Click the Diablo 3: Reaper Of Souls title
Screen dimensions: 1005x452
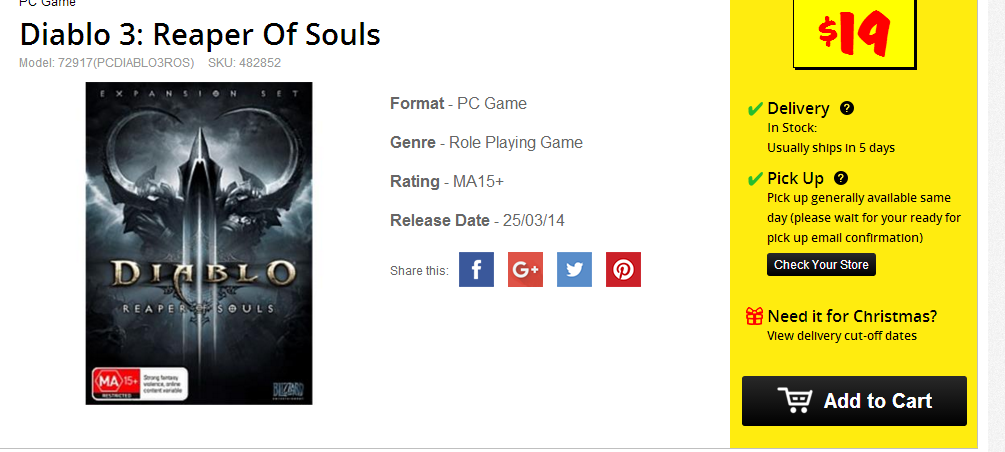click(200, 35)
